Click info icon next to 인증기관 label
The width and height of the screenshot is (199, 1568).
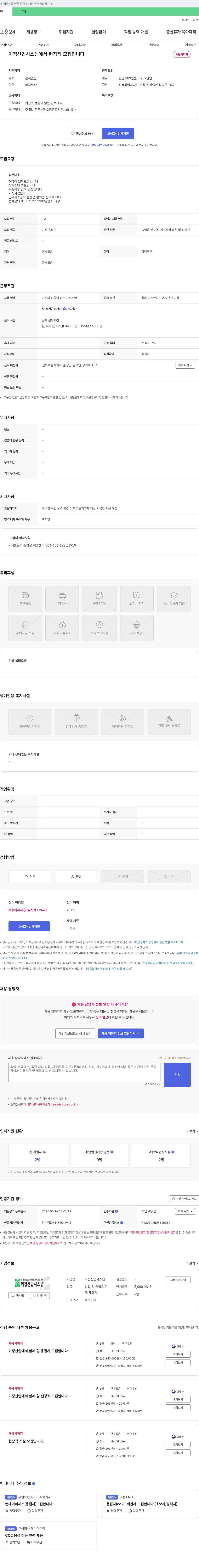click(116, 1211)
